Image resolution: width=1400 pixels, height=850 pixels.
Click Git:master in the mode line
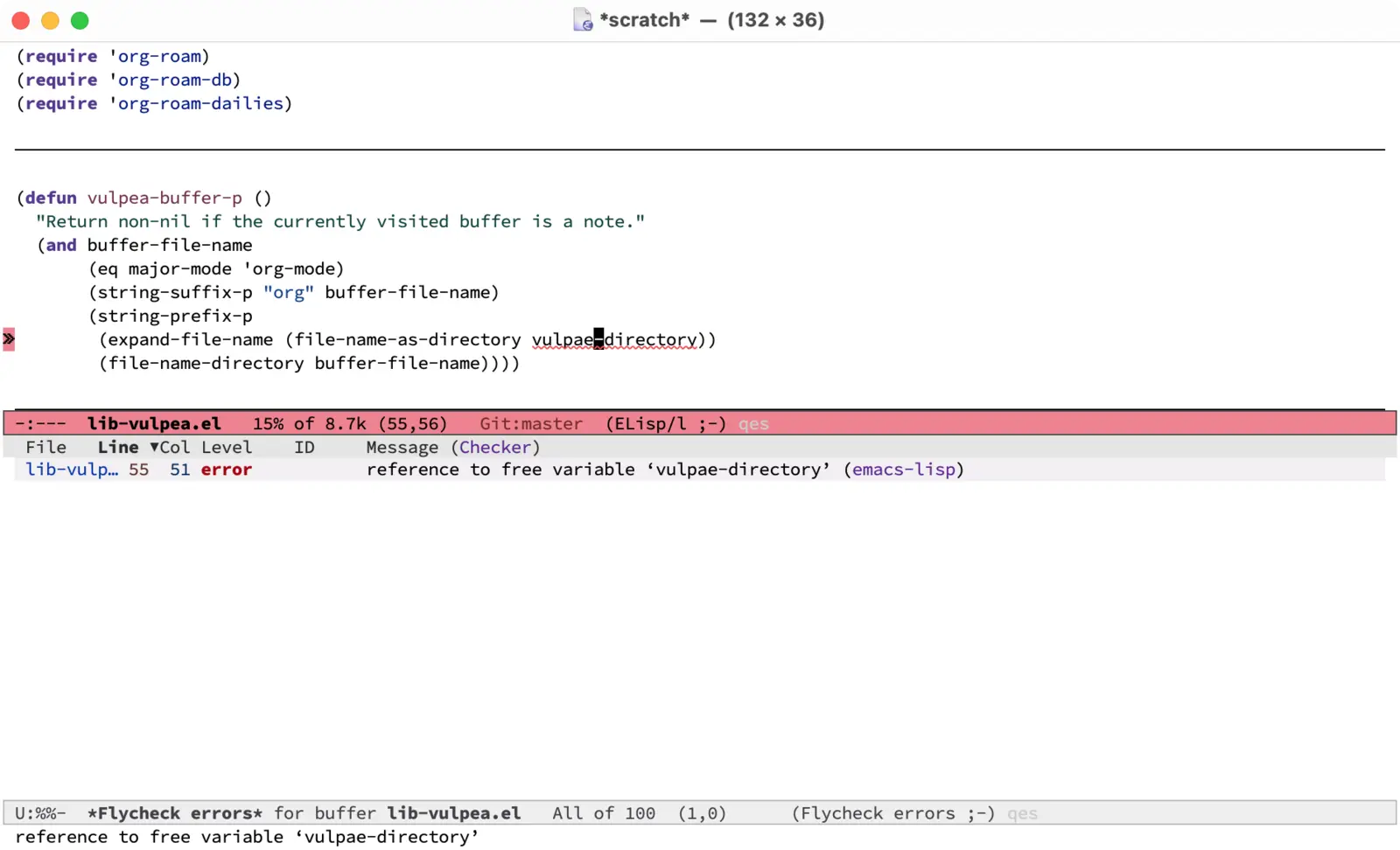(530, 424)
